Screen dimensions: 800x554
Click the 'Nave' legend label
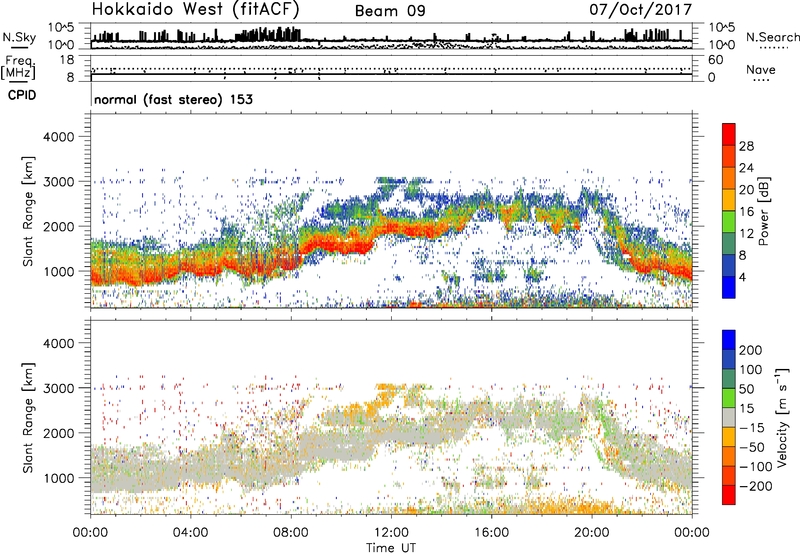click(x=761, y=69)
